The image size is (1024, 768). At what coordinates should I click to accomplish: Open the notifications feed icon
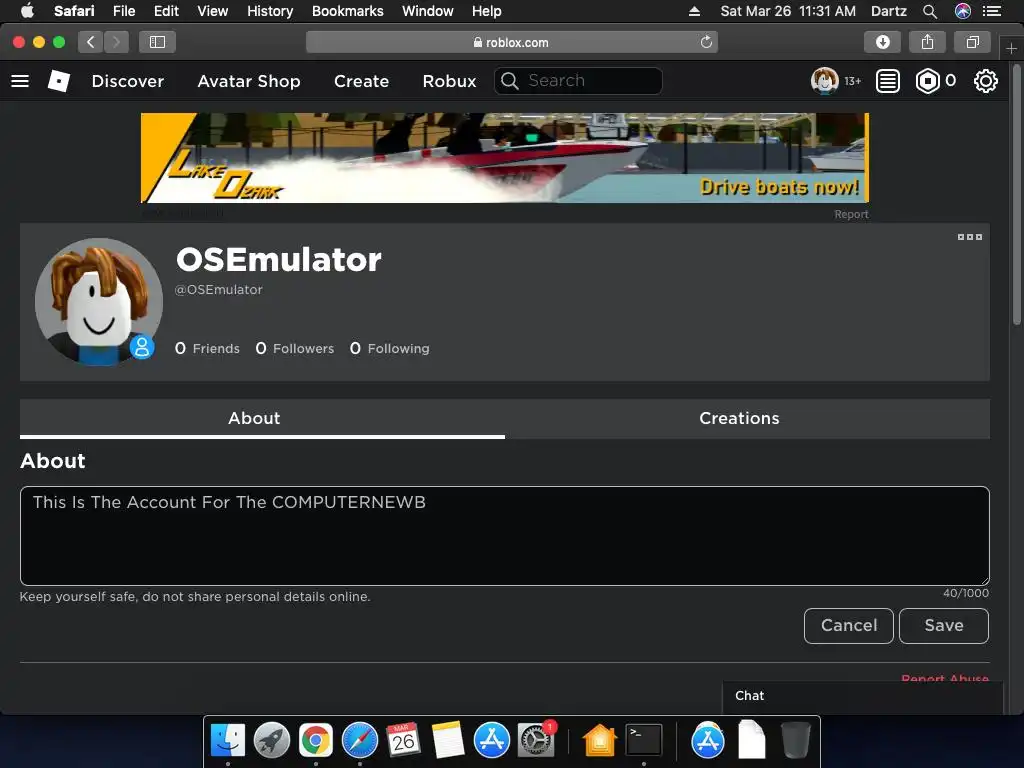[888, 81]
